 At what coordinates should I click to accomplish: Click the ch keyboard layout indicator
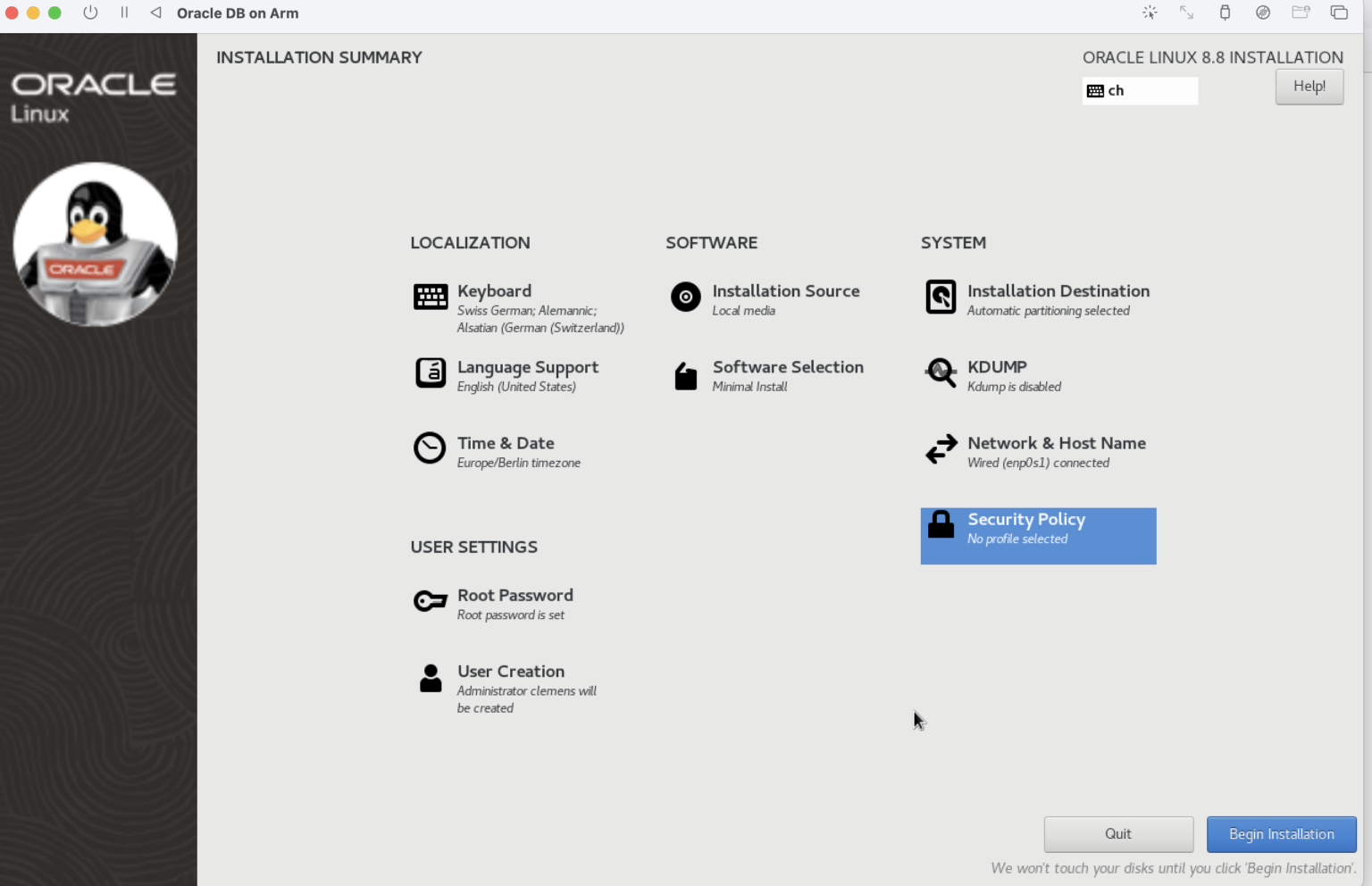[1139, 91]
